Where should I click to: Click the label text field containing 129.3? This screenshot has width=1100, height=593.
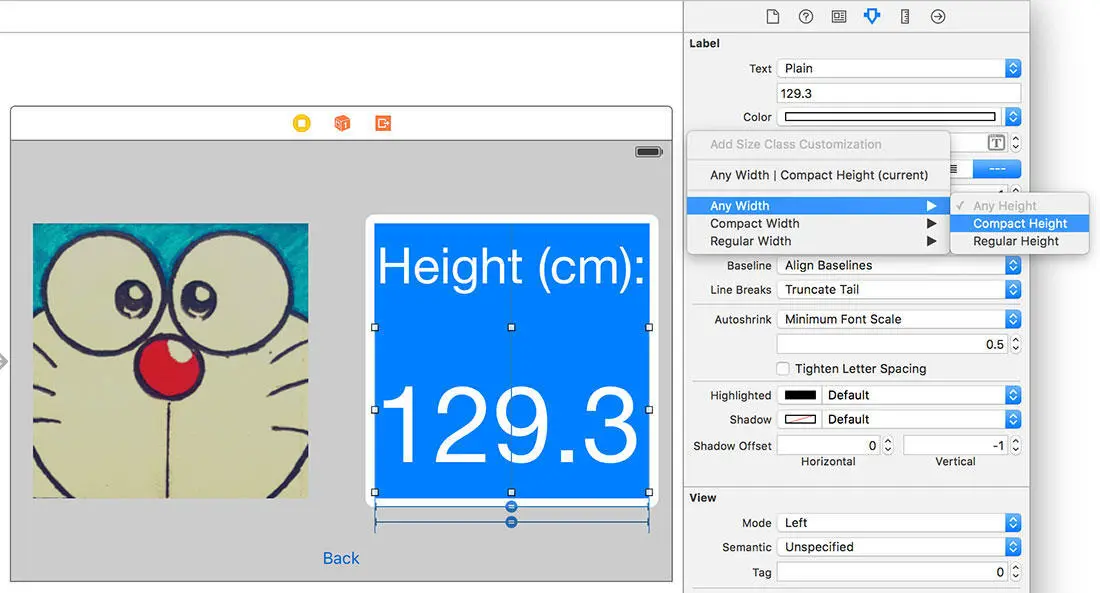click(x=899, y=93)
